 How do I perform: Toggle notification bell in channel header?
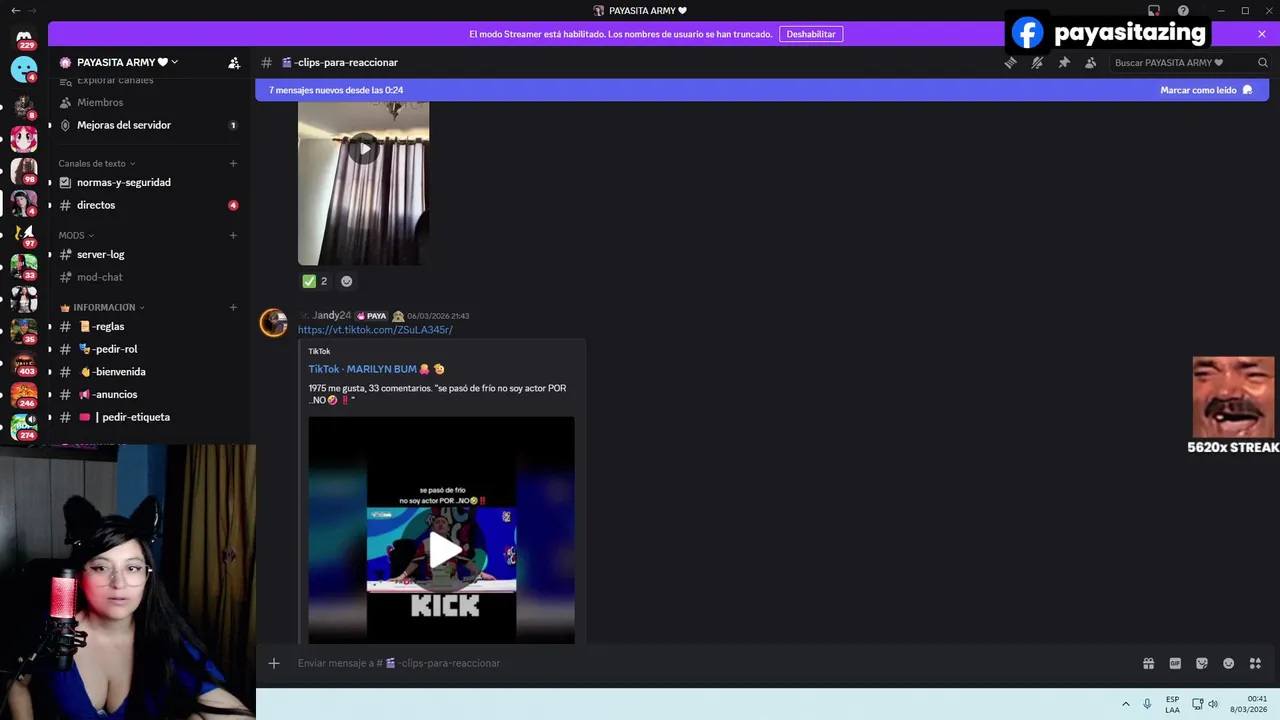[1037, 62]
